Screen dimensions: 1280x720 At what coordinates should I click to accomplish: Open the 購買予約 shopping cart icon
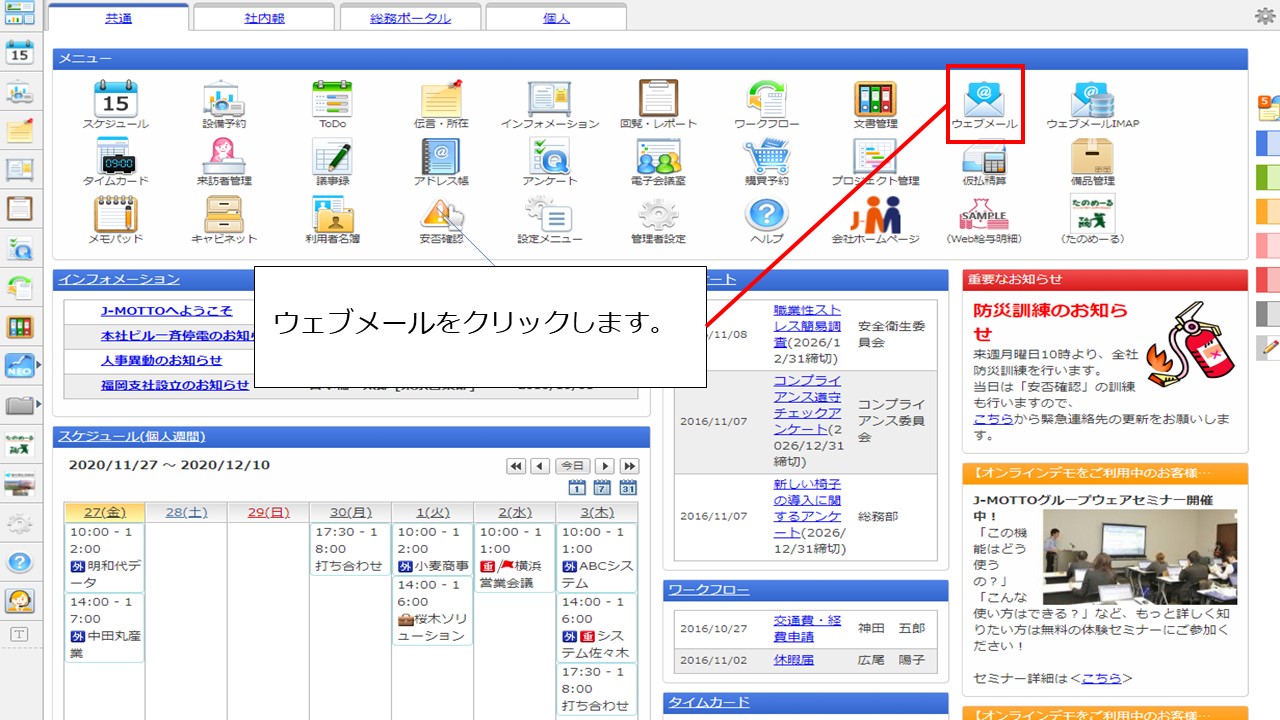pyautogui.click(x=766, y=158)
